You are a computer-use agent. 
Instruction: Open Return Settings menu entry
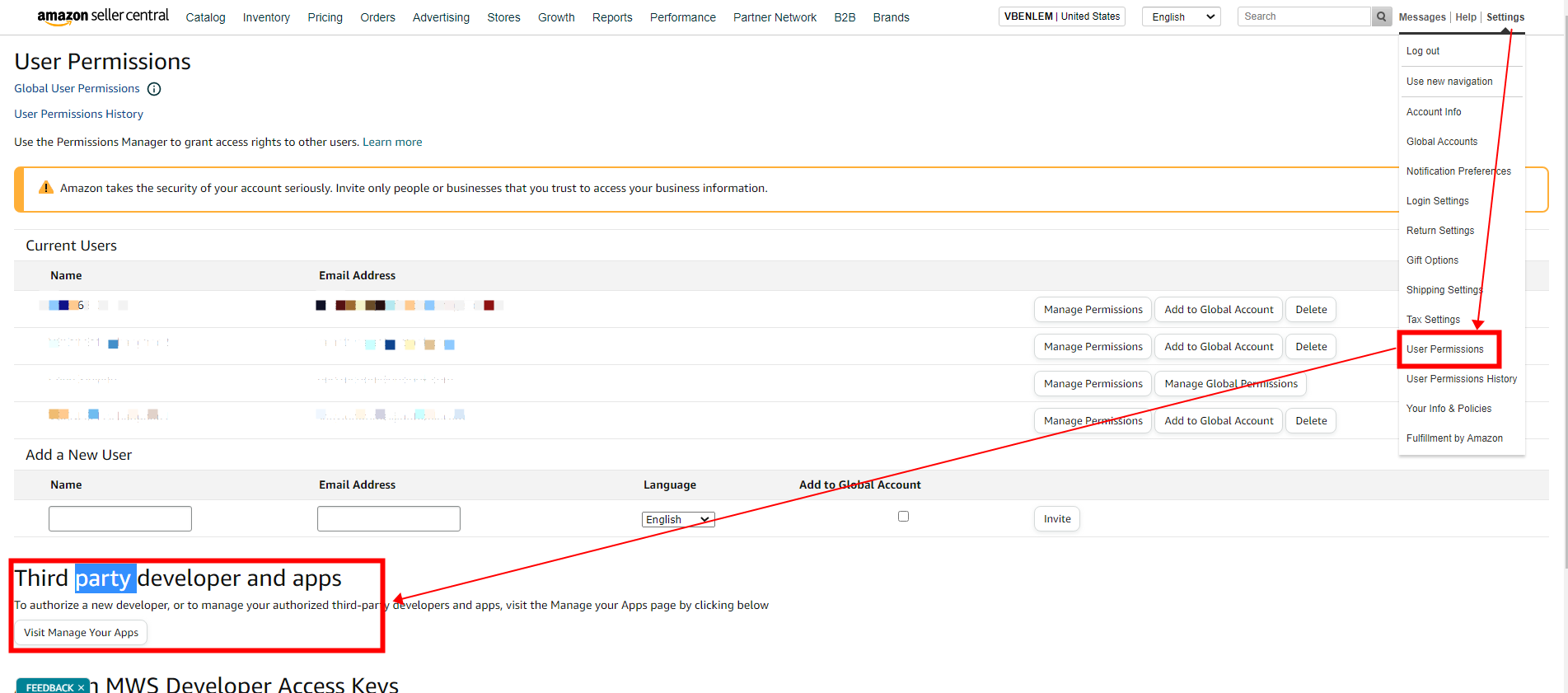coord(1440,231)
